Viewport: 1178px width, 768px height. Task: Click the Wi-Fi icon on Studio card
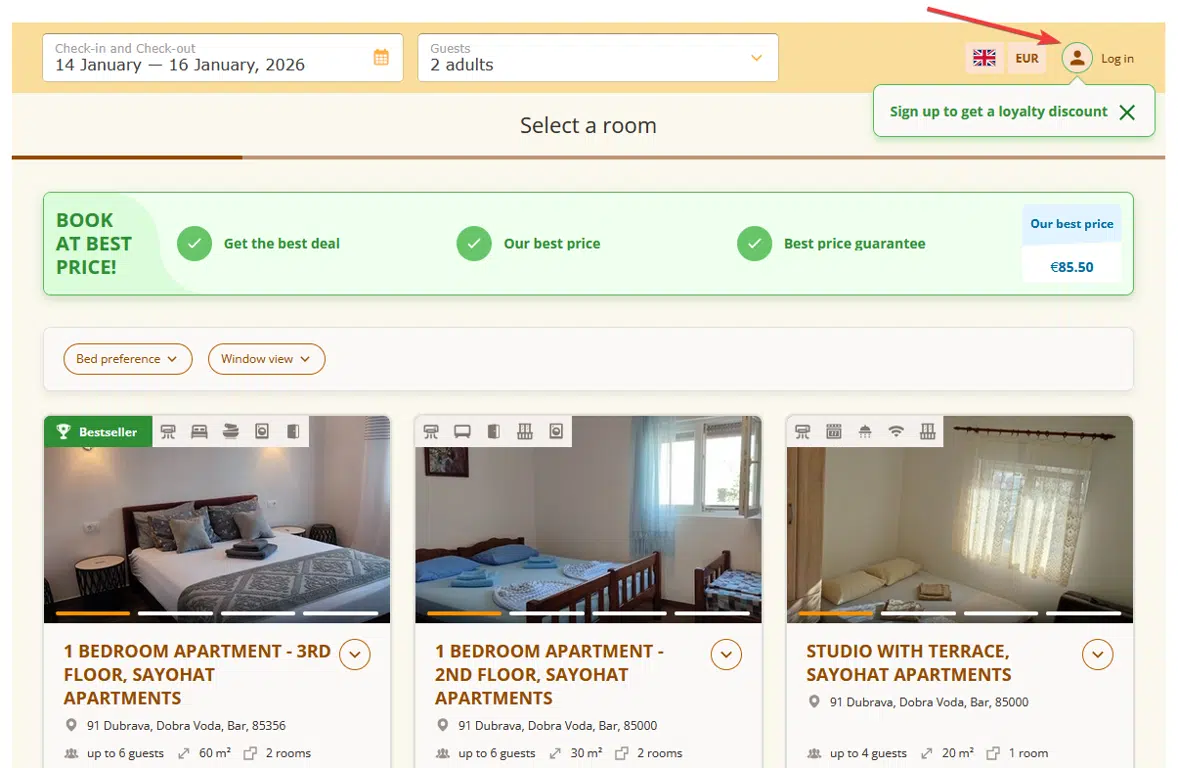896,432
